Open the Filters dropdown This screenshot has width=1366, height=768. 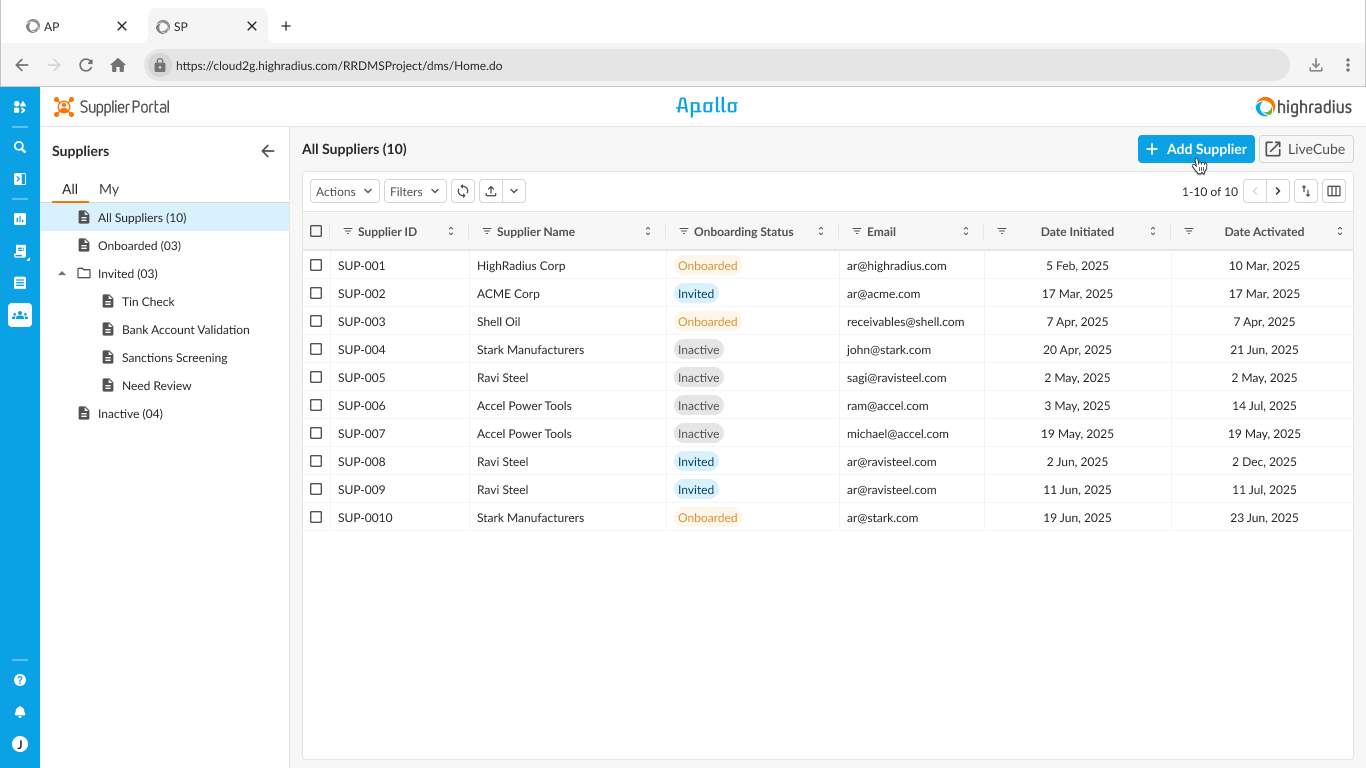pos(415,191)
